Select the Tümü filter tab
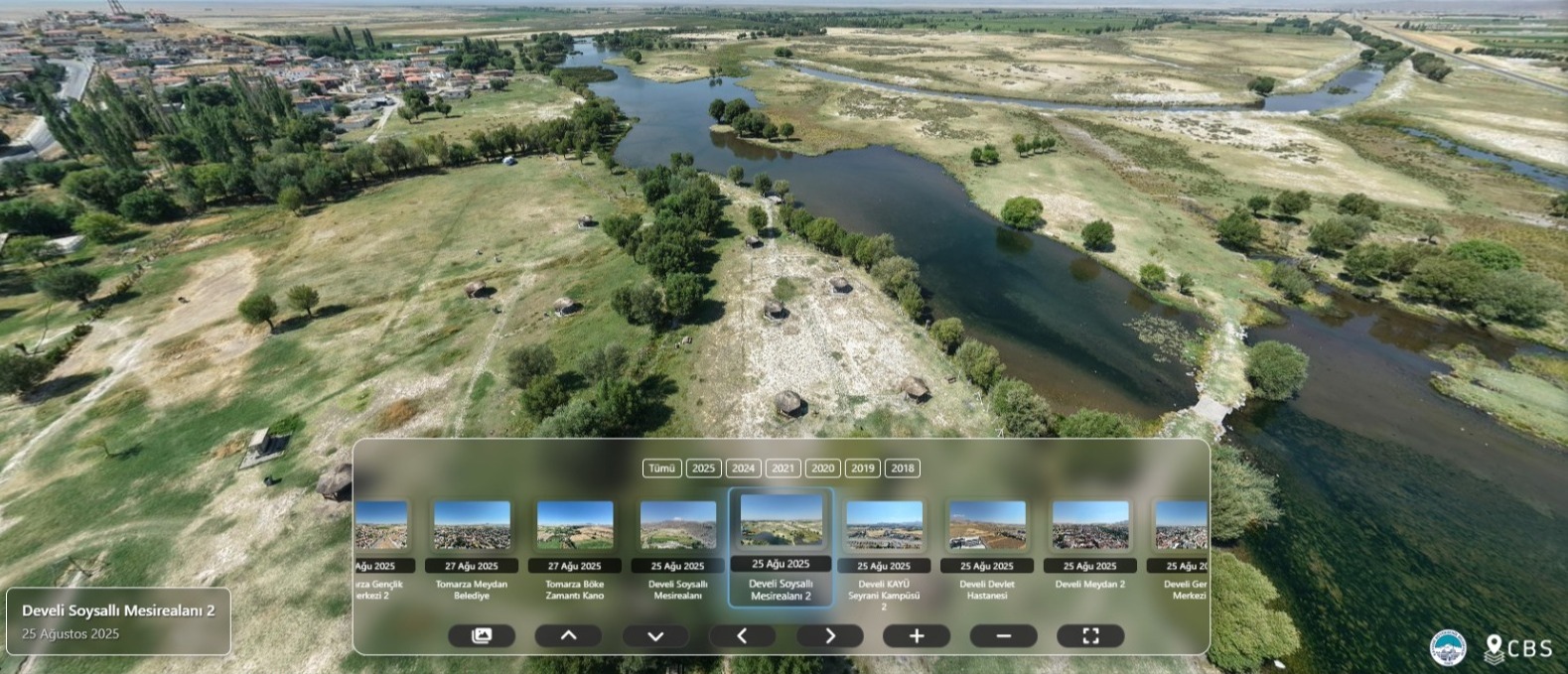Screen dimensions: 1568x674 (x=661, y=469)
